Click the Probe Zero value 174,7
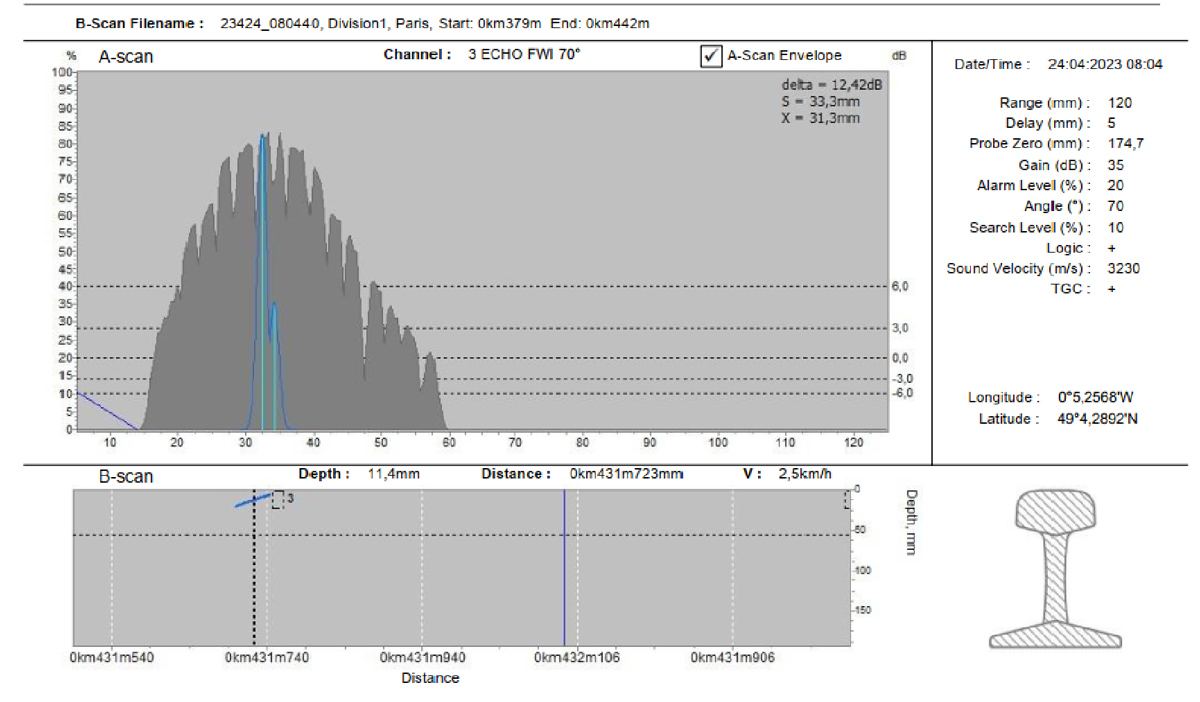Screen dimensions: 1200x702 (x=1125, y=144)
